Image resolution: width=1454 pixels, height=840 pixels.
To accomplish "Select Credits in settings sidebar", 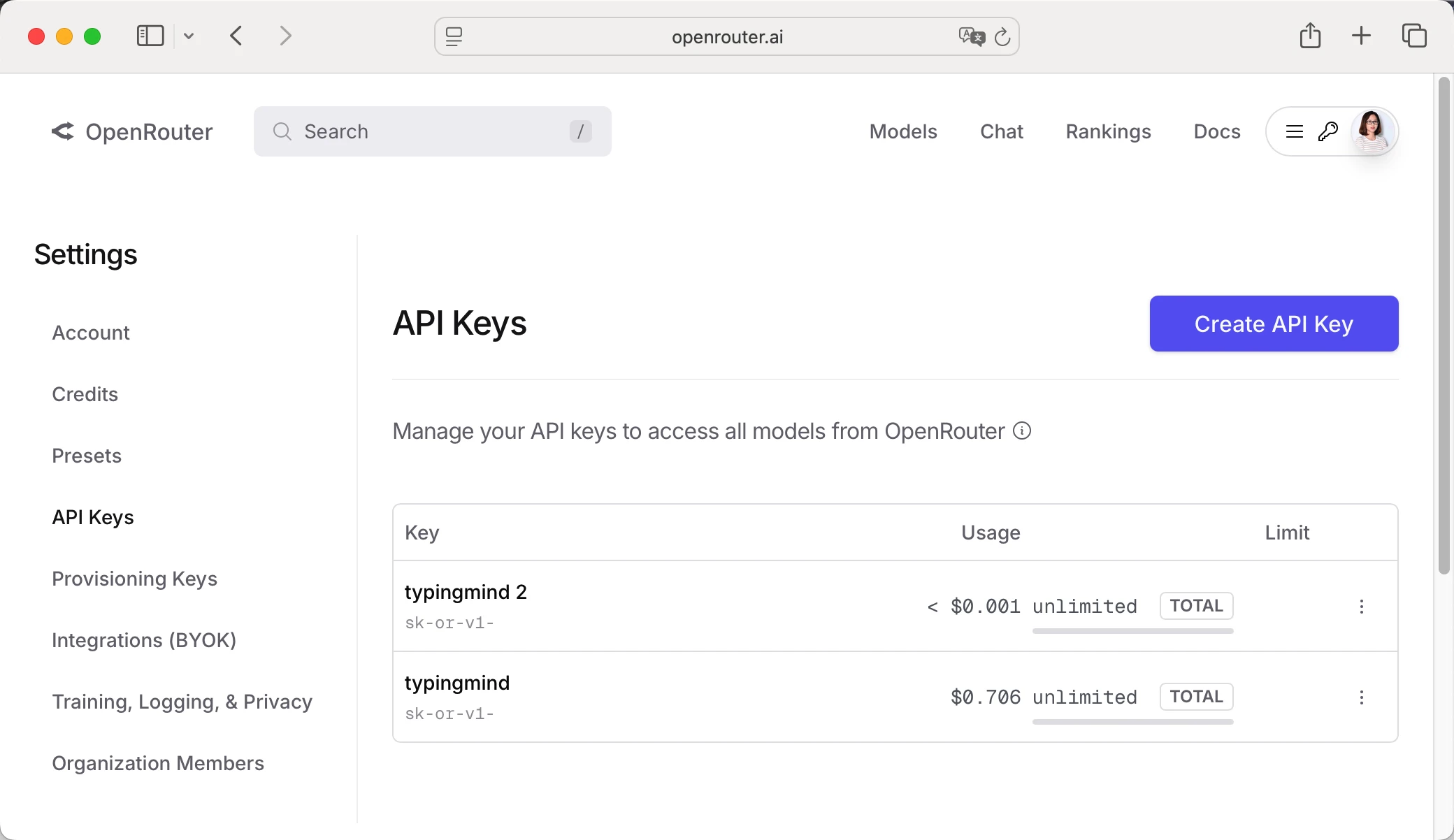I will tap(85, 394).
